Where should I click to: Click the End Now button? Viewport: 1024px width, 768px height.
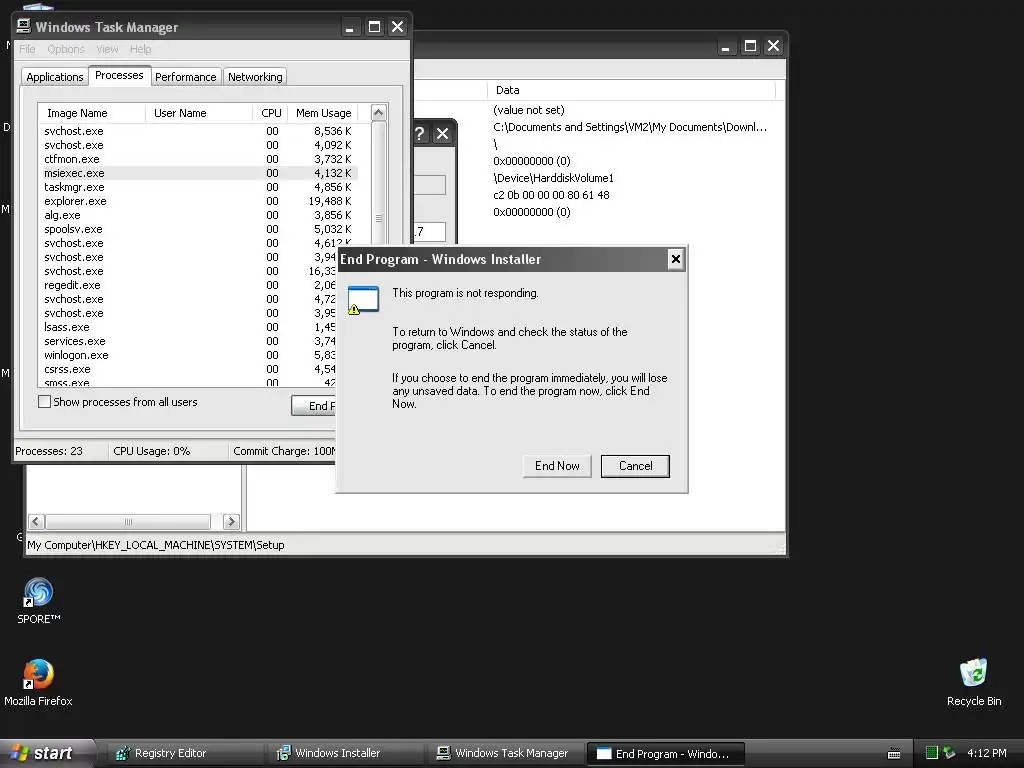557,466
